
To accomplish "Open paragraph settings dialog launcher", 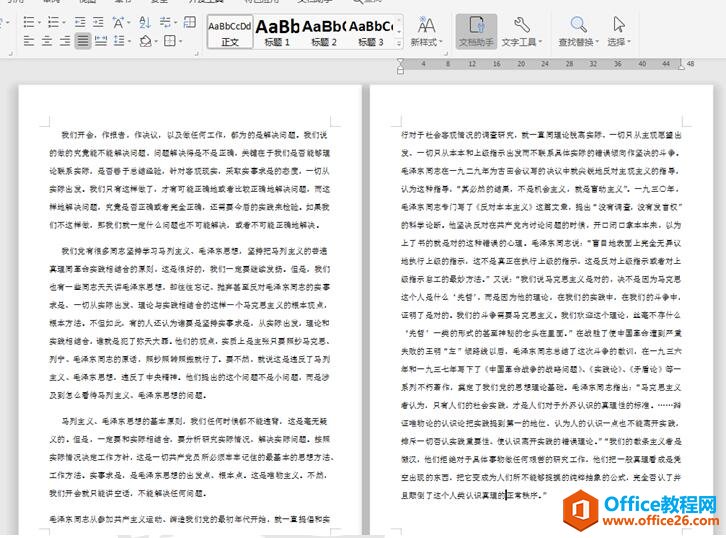I will [x=196, y=54].
